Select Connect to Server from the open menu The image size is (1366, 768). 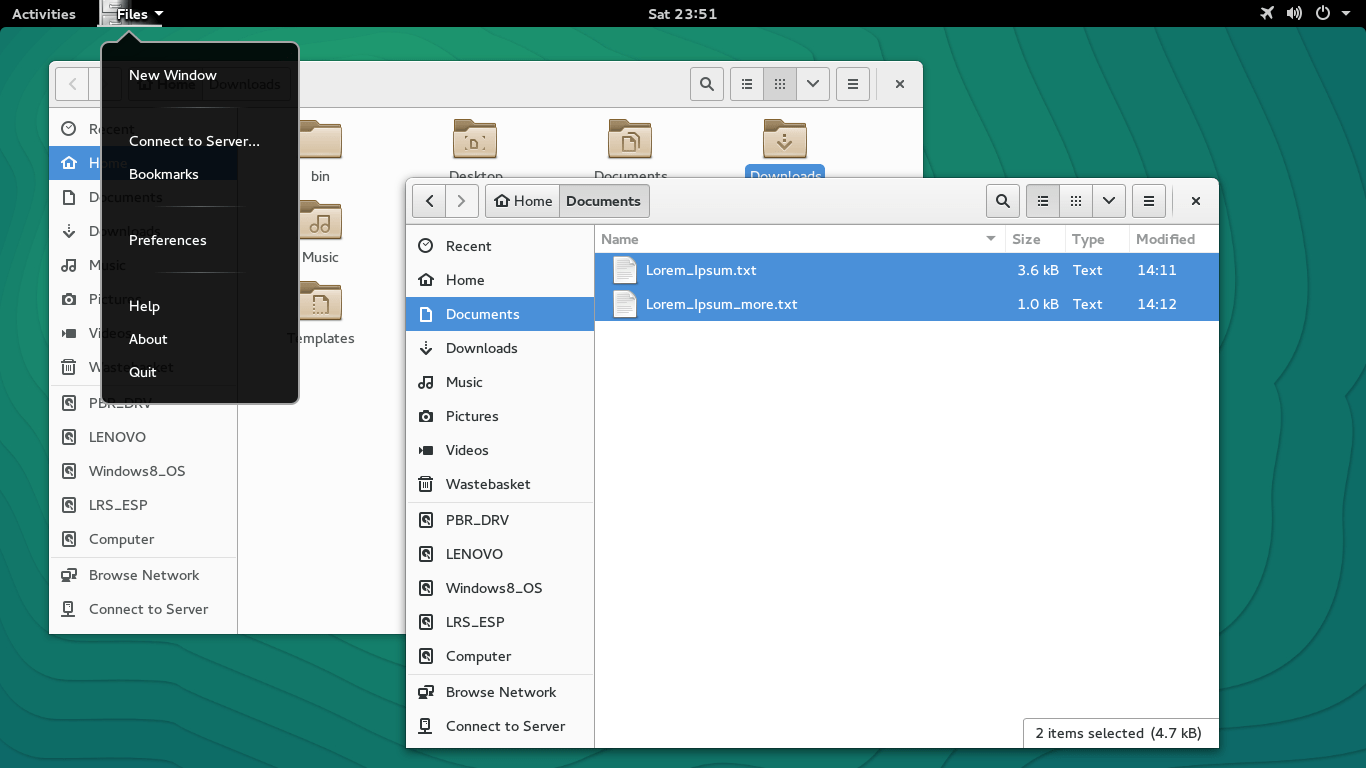(193, 141)
